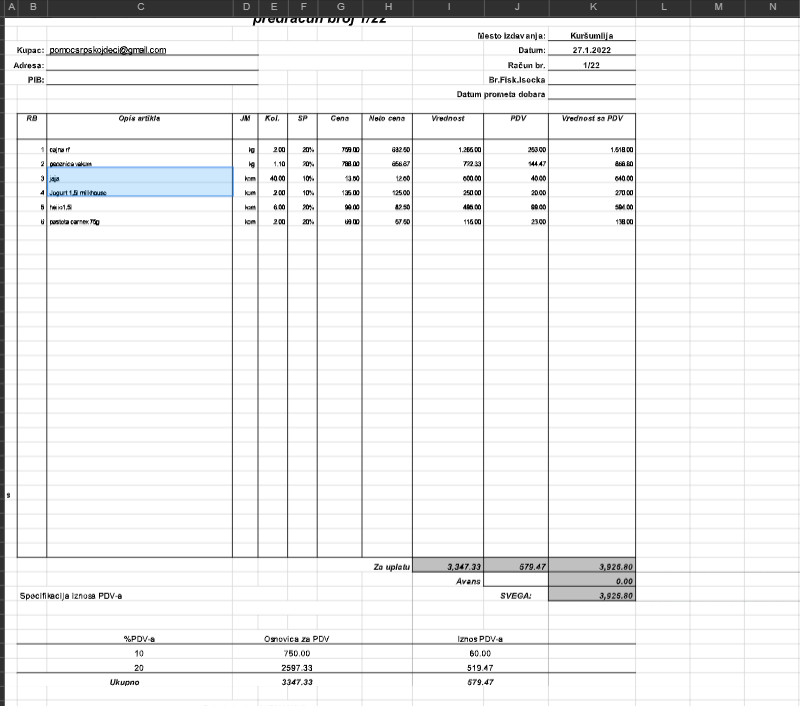Click the empty PIB input line
The width and height of the screenshot is (800, 706).
click(153, 79)
